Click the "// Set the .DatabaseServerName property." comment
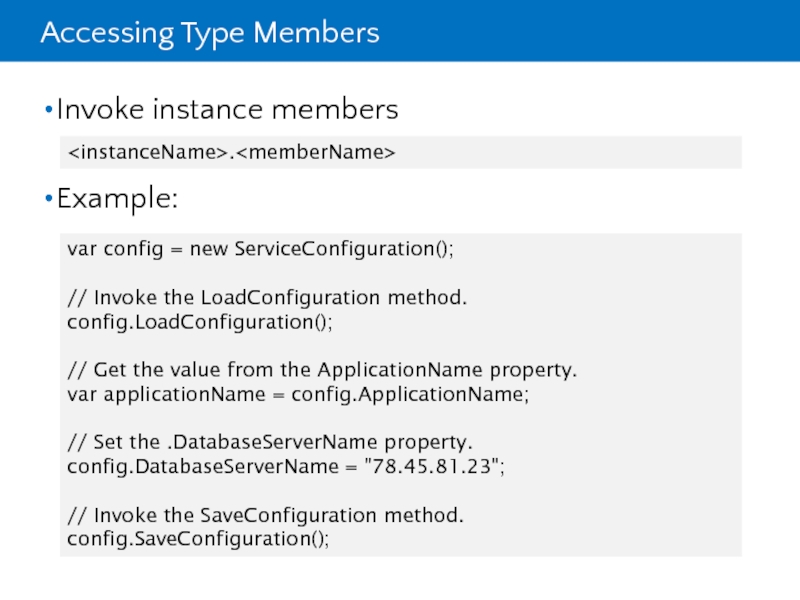 (x=270, y=442)
